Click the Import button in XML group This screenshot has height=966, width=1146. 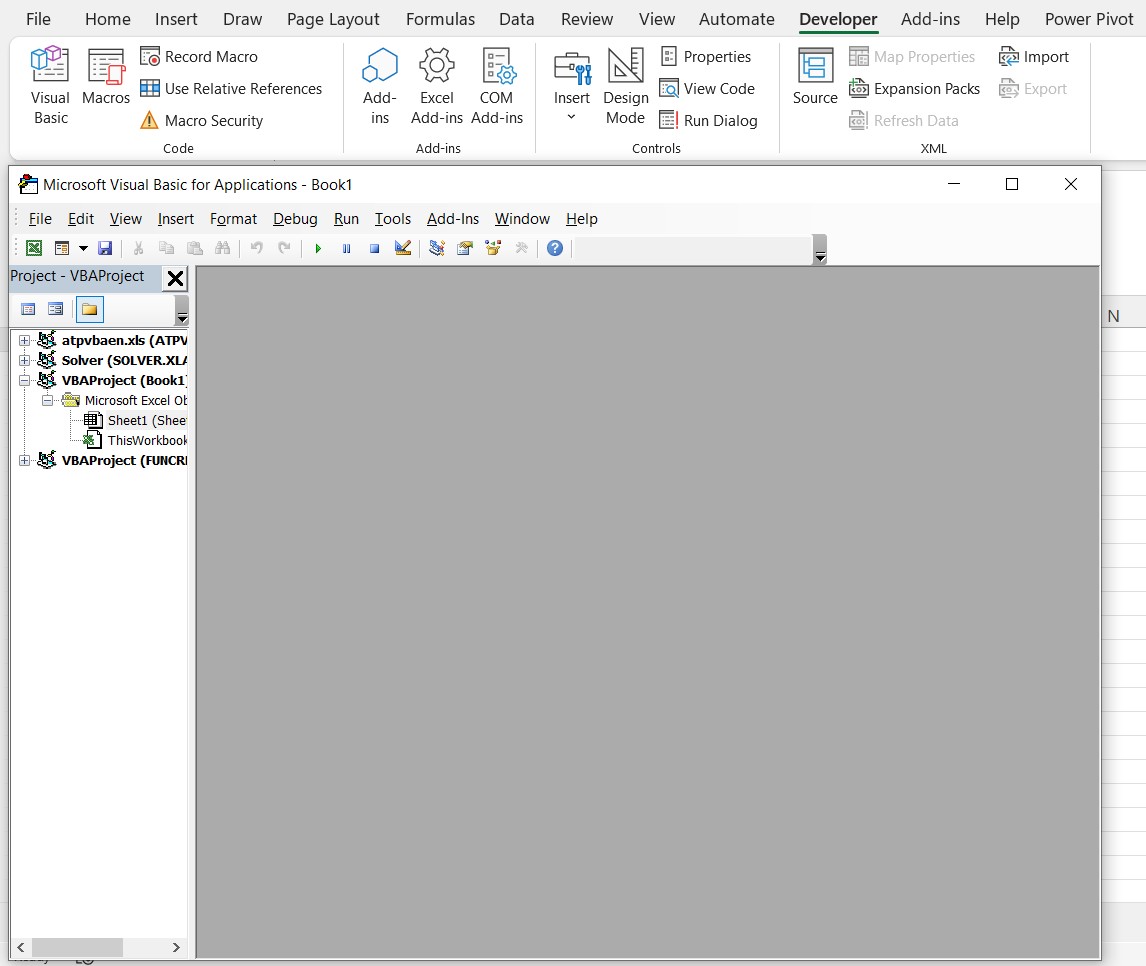pos(1034,56)
